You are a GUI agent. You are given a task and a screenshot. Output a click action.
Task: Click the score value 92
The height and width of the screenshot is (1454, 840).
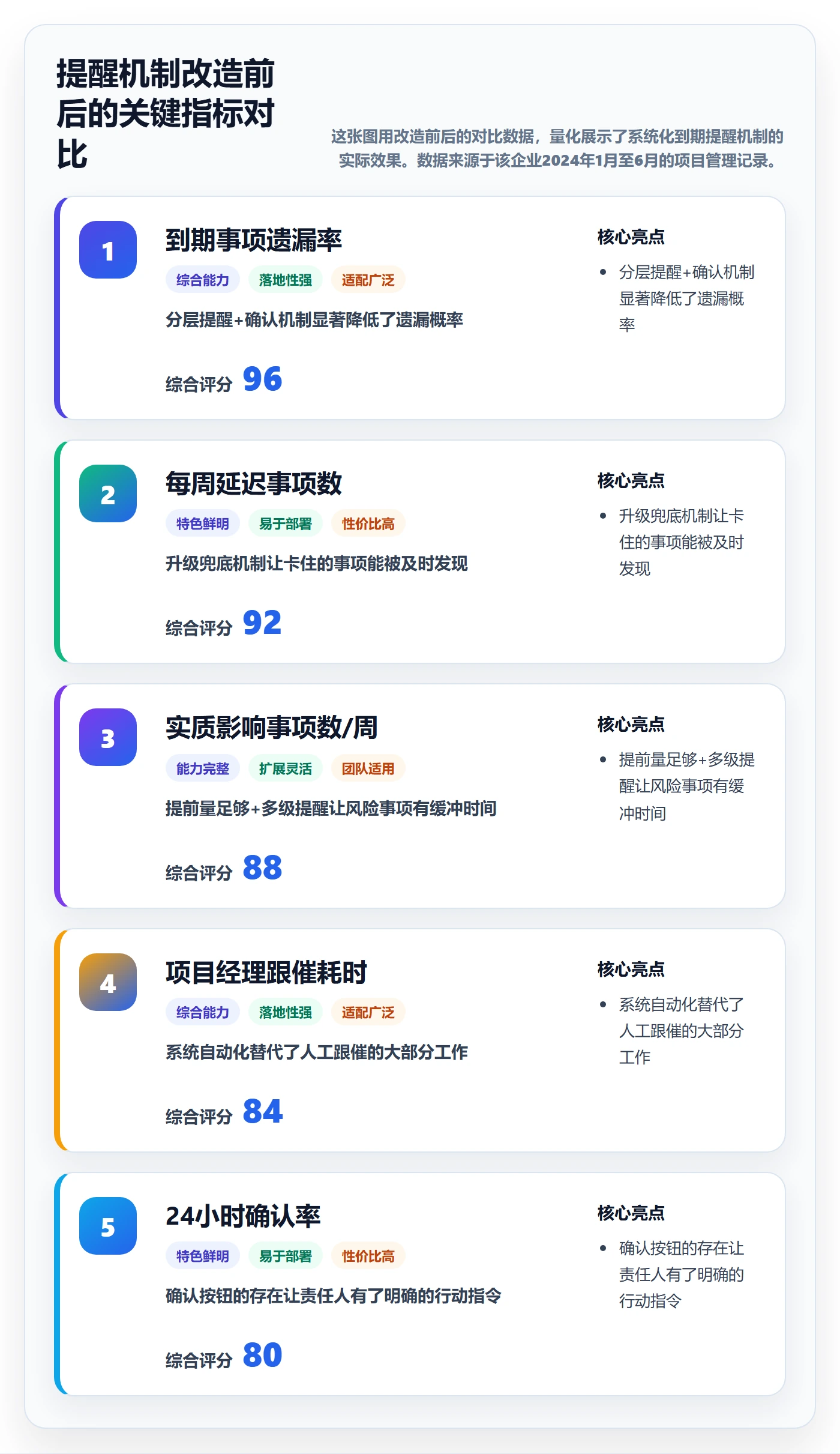point(262,623)
